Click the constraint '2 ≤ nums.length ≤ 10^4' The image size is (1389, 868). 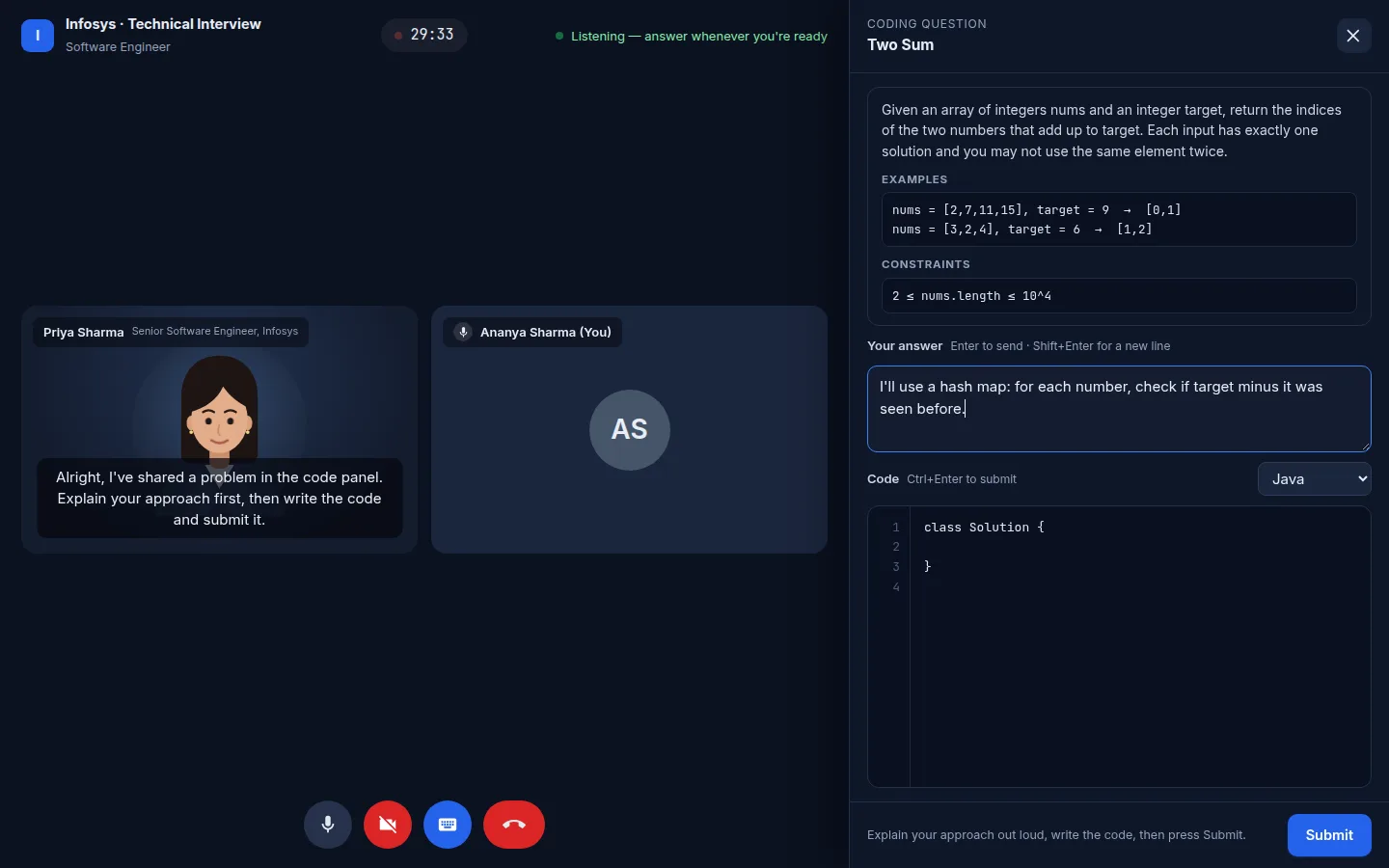coord(971,296)
